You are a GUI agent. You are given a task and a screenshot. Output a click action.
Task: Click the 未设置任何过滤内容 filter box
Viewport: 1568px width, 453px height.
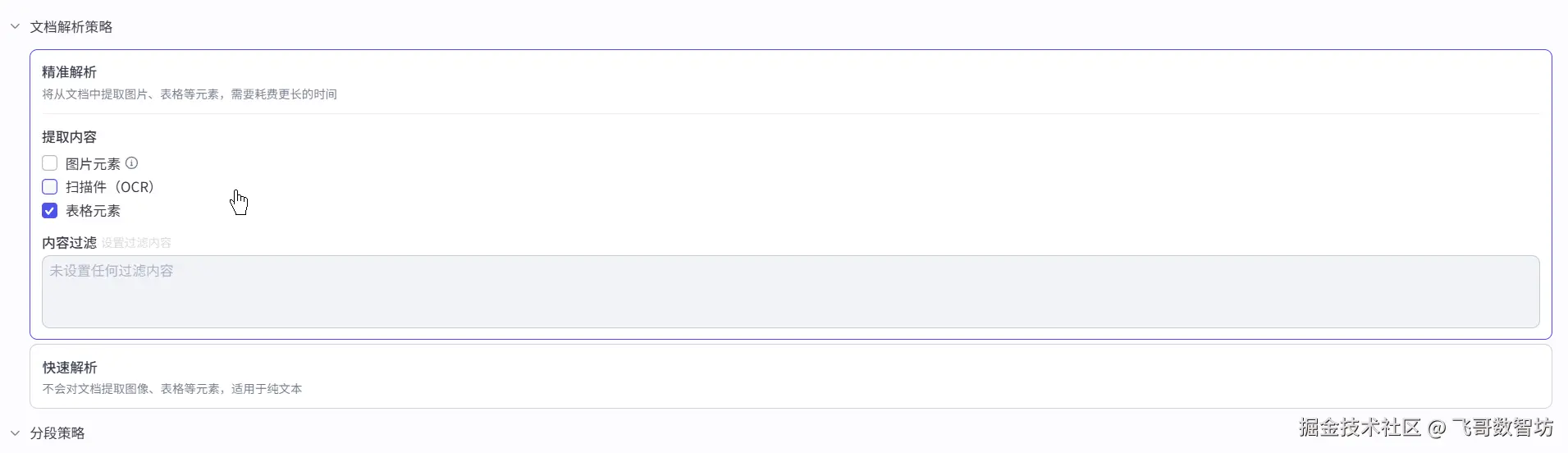790,291
